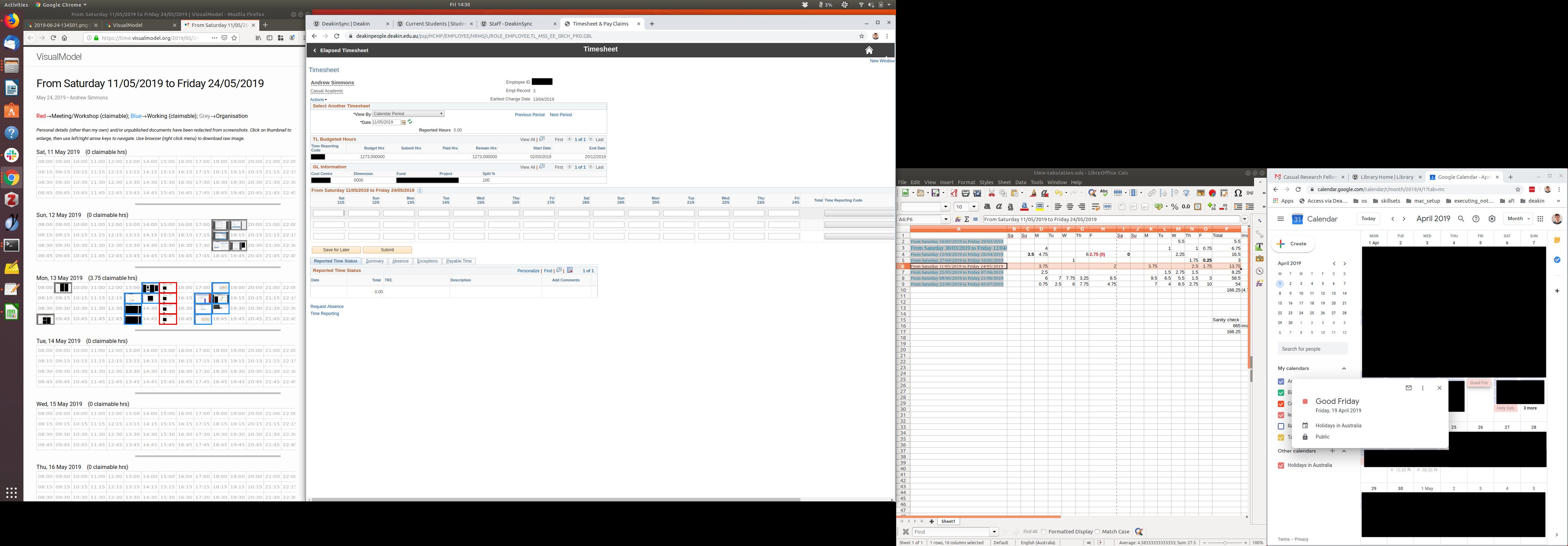Click the Previous Period link
The height and width of the screenshot is (546, 1568).
pos(530,115)
